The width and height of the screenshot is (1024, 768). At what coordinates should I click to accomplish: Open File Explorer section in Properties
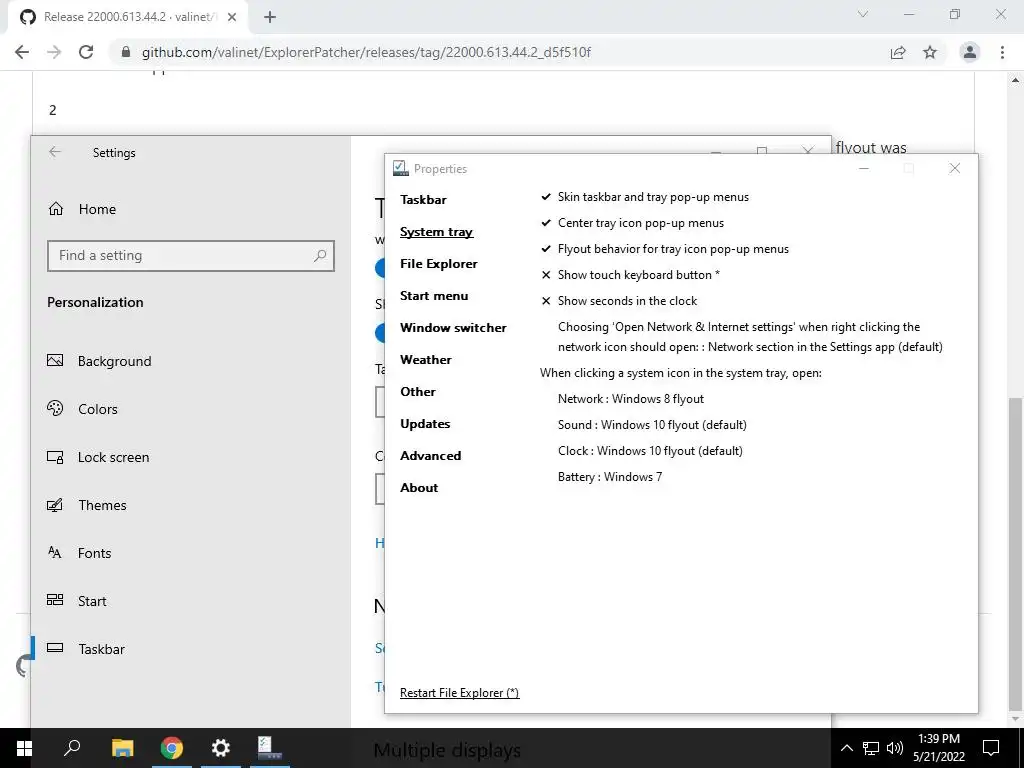pyautogui.click(x=439, y=264)
